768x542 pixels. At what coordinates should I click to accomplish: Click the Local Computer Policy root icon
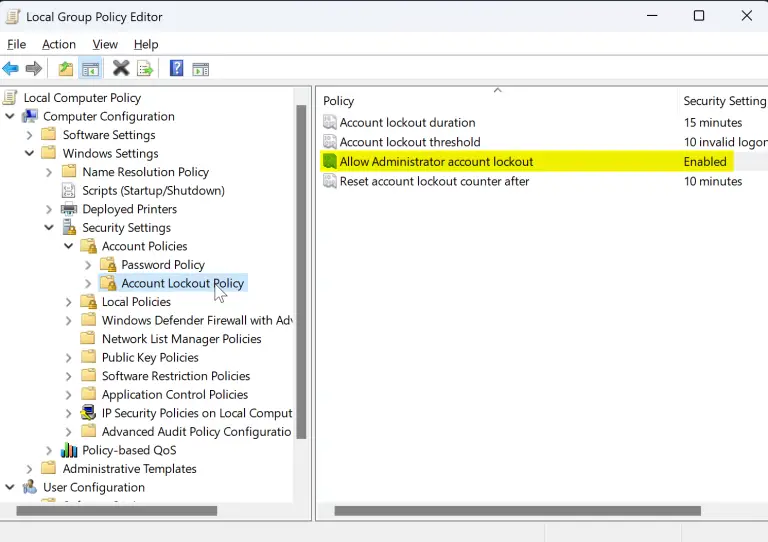pyautogui.click(x=10, y=97)
